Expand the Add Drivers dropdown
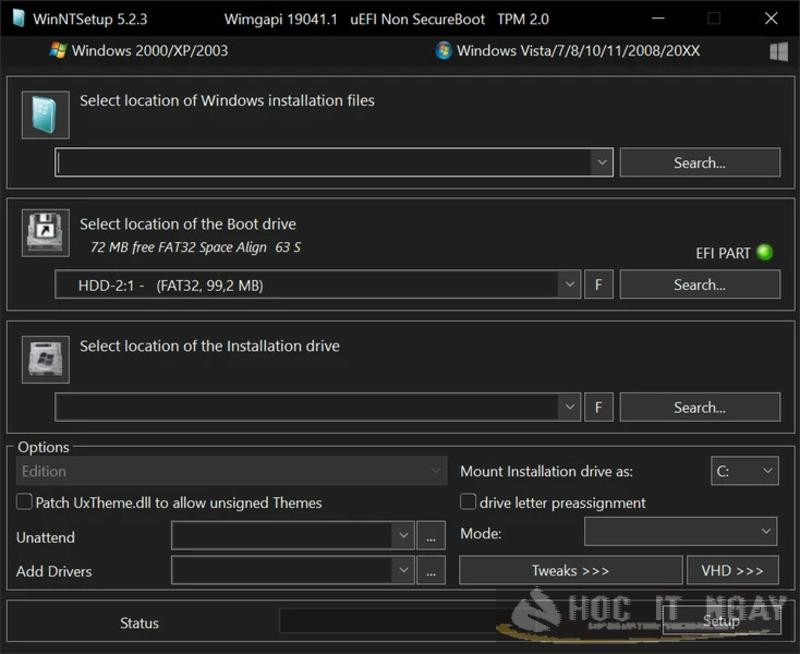This screenshot has width=800, height=654. pyautogui.click(x=403, y=570)
